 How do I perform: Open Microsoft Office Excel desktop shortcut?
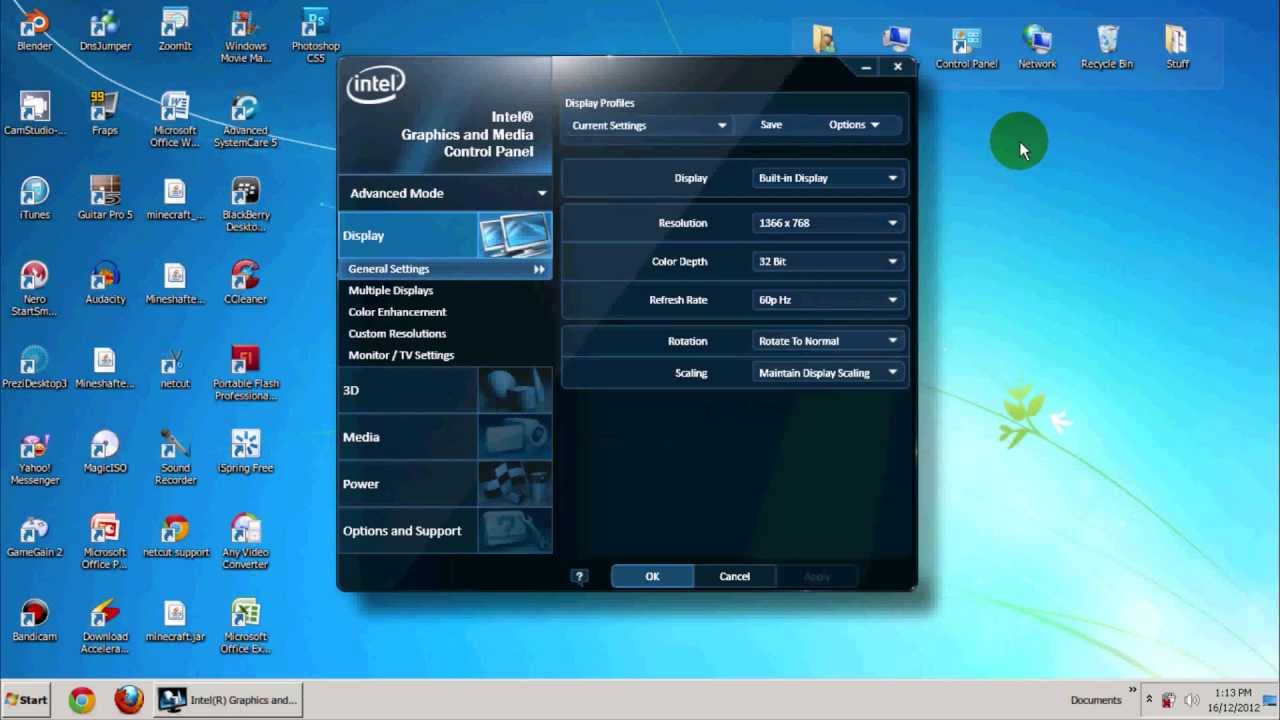point(246,627)
